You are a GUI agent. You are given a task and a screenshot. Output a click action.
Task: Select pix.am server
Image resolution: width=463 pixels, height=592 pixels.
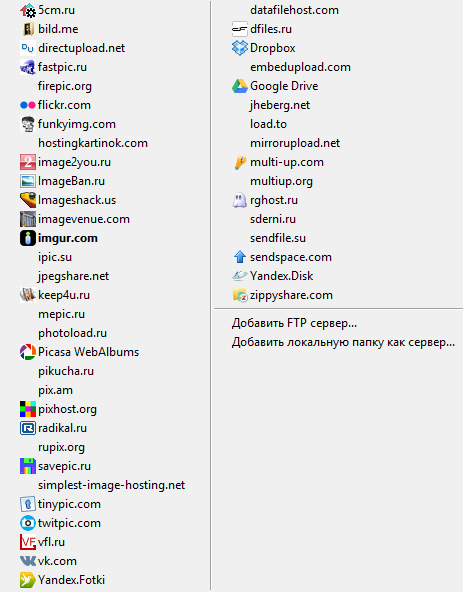coord(55,390)
